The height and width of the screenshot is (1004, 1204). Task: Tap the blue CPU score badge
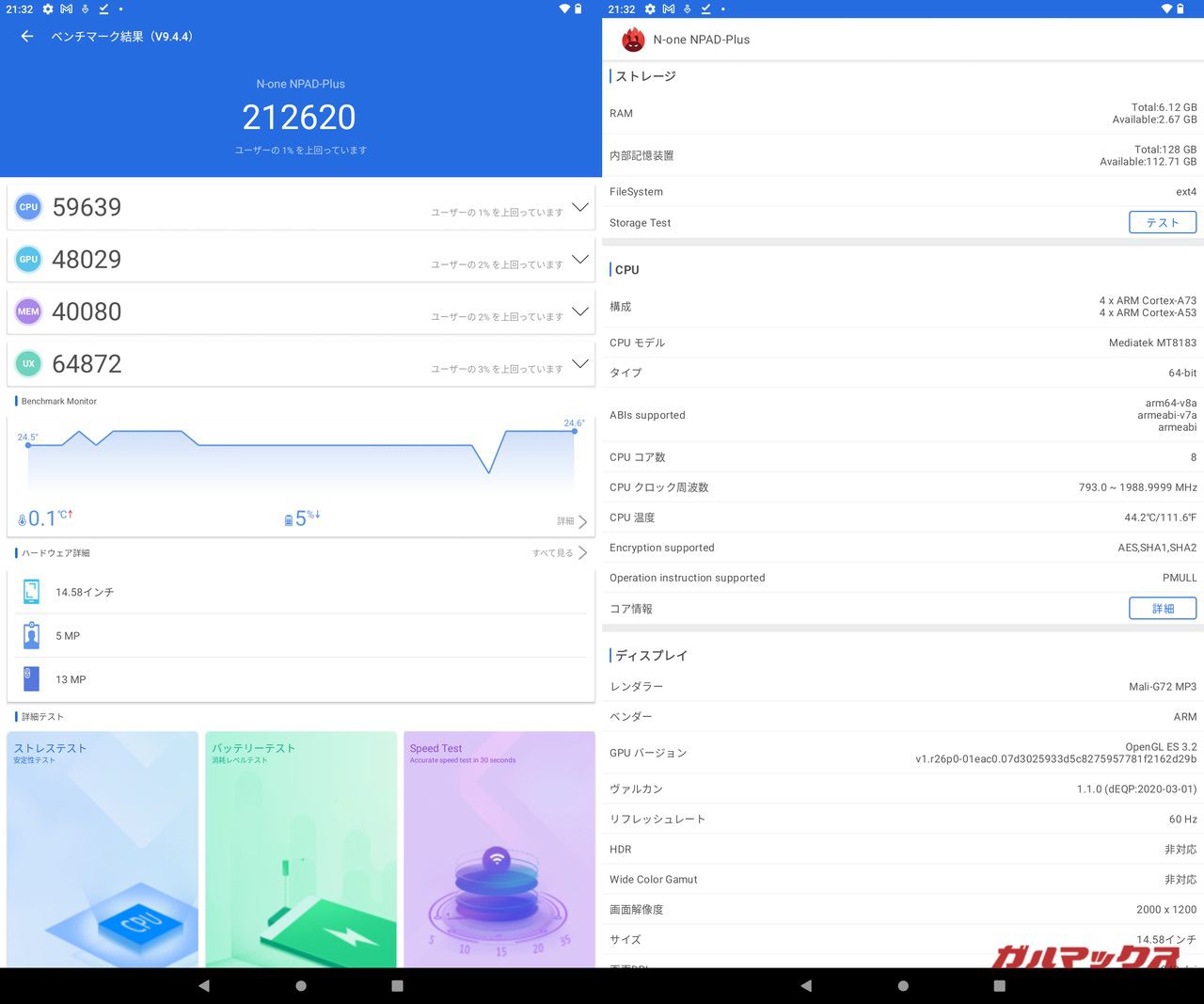click(x=29, y=207)
